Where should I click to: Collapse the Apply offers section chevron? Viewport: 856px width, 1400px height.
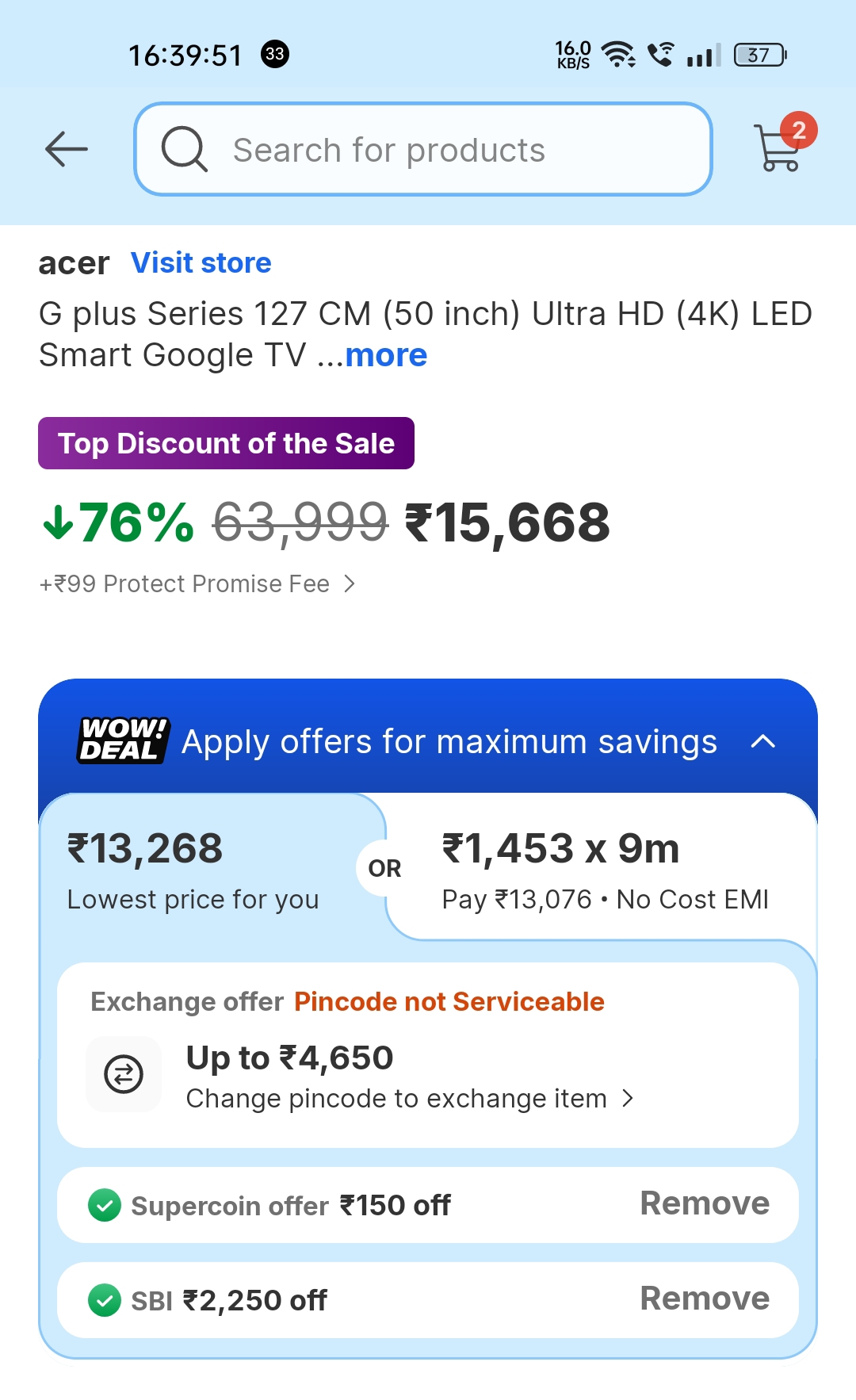coord(762,742)
